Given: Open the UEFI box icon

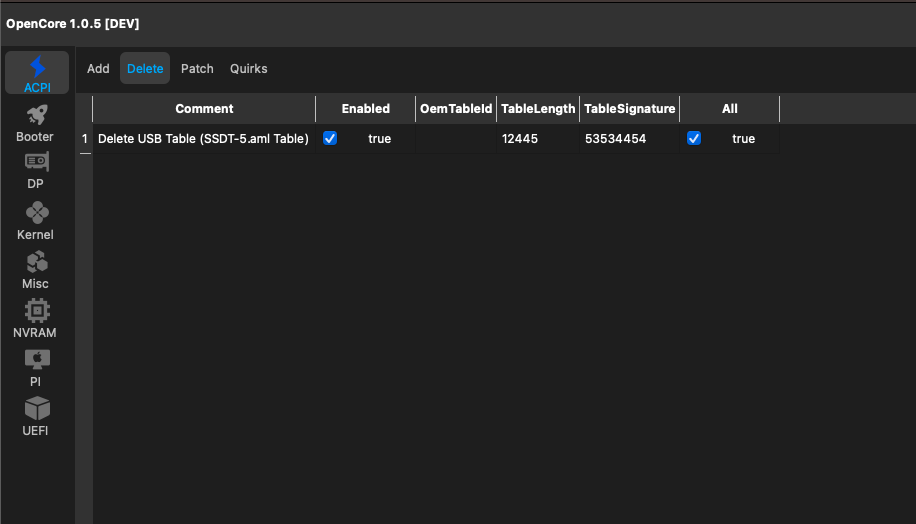Looking at the screenshot, I should (36, 409).
